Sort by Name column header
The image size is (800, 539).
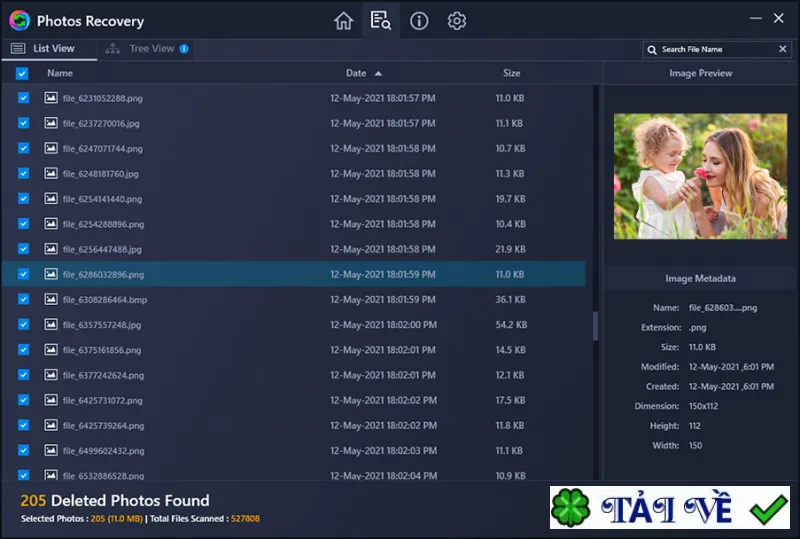coord(60,73)
